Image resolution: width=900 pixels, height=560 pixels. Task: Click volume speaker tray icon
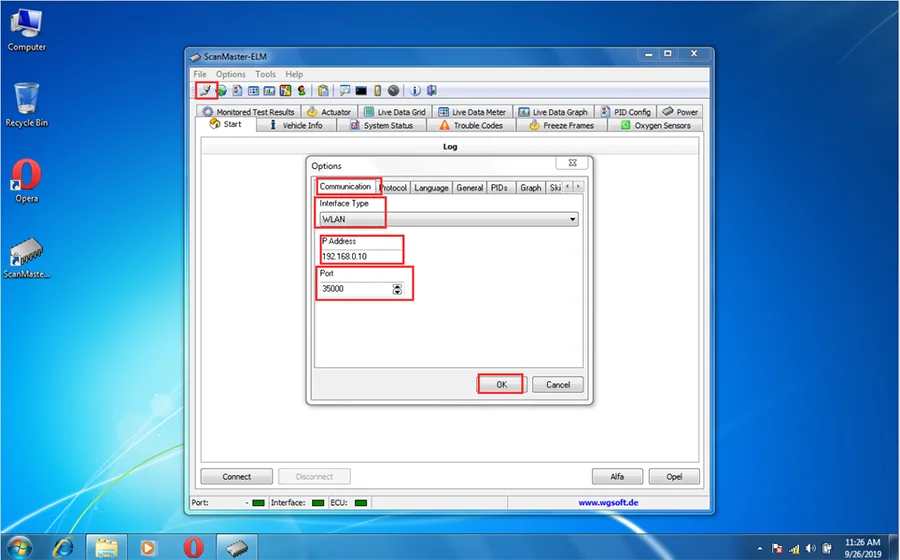coord(810,549)
